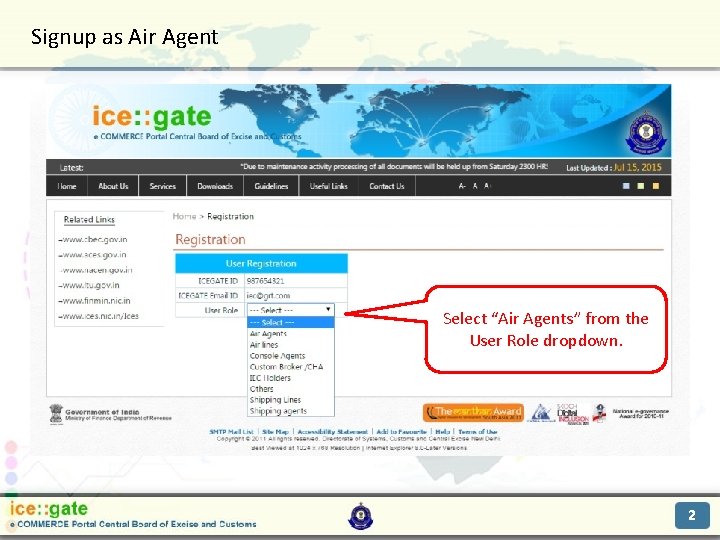Viewport: 720px width, 540px height.
Task: Choose the orange theme color square
Action: (656, 186)
